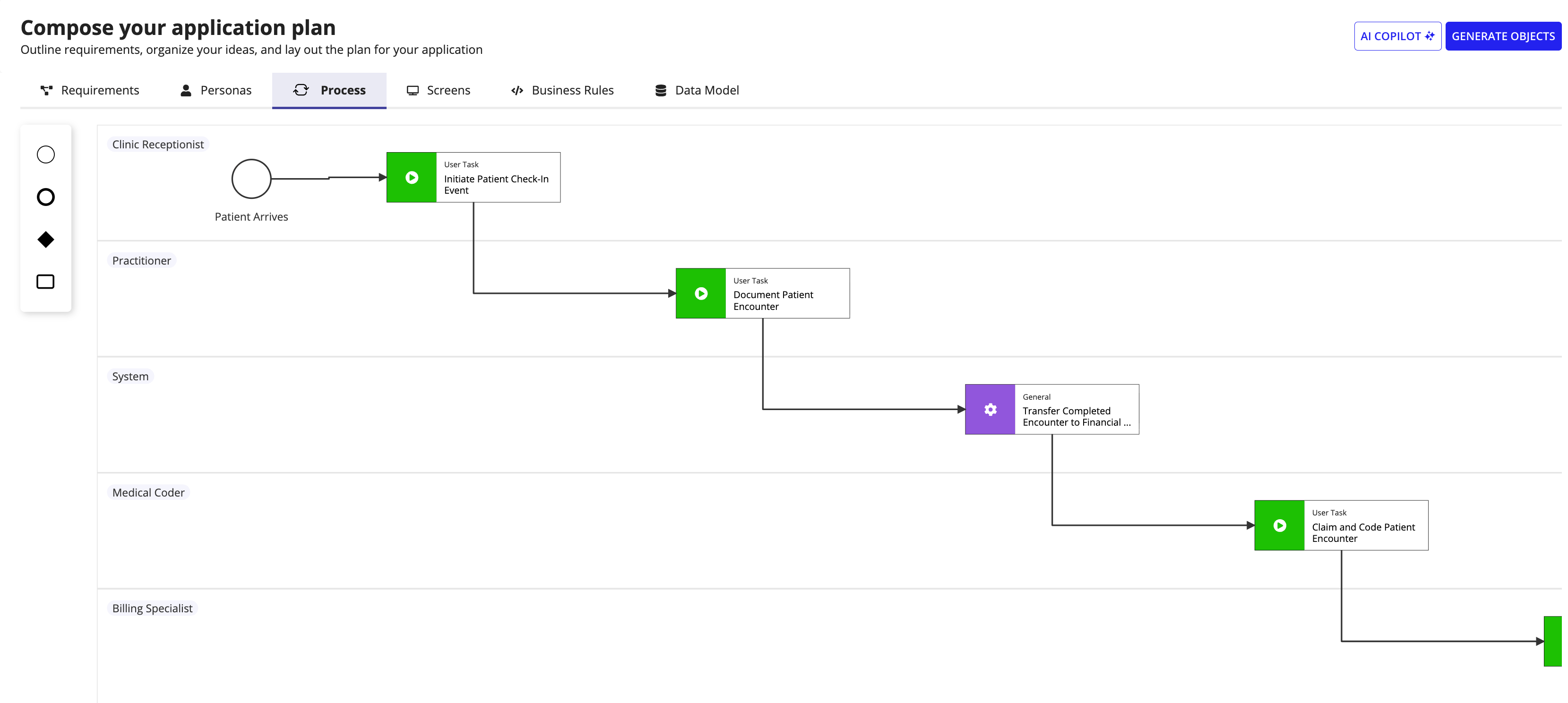Click green play icon of Document Patient Encounter
1568x703 pixels.
(701, 293)
